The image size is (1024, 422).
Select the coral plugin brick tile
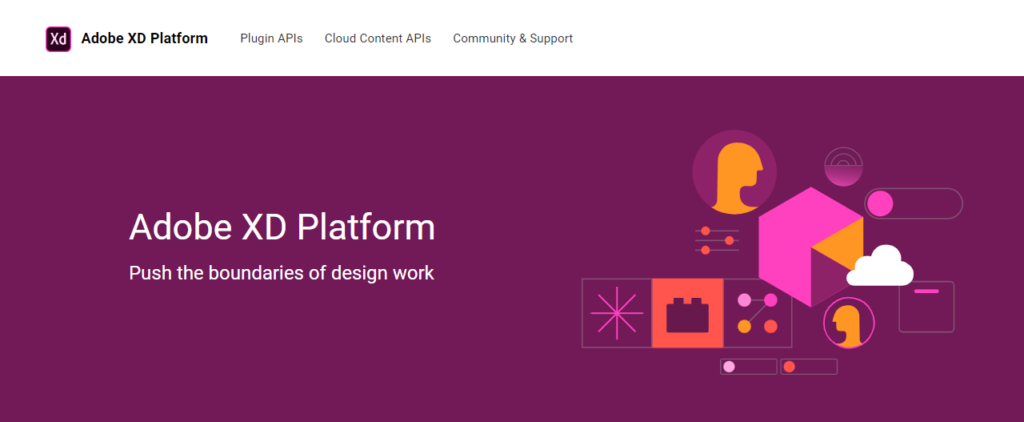click(687, 313)
